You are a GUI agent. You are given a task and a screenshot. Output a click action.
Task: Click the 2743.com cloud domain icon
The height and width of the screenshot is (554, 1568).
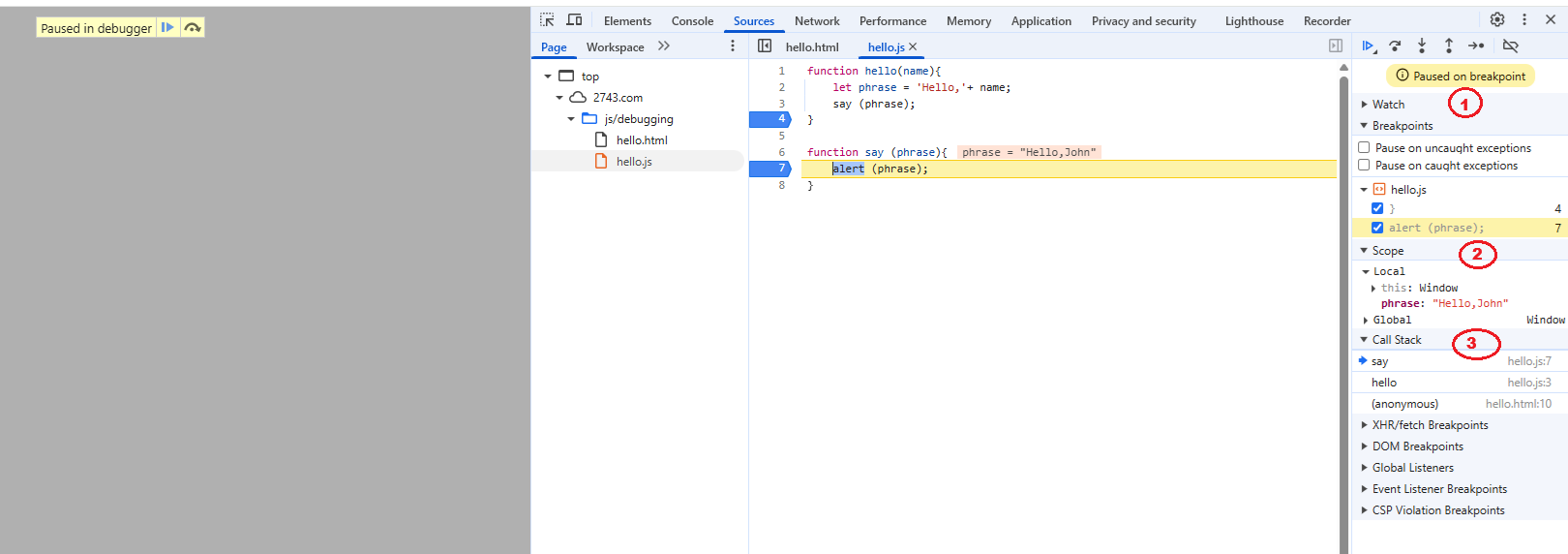point(578,97)
